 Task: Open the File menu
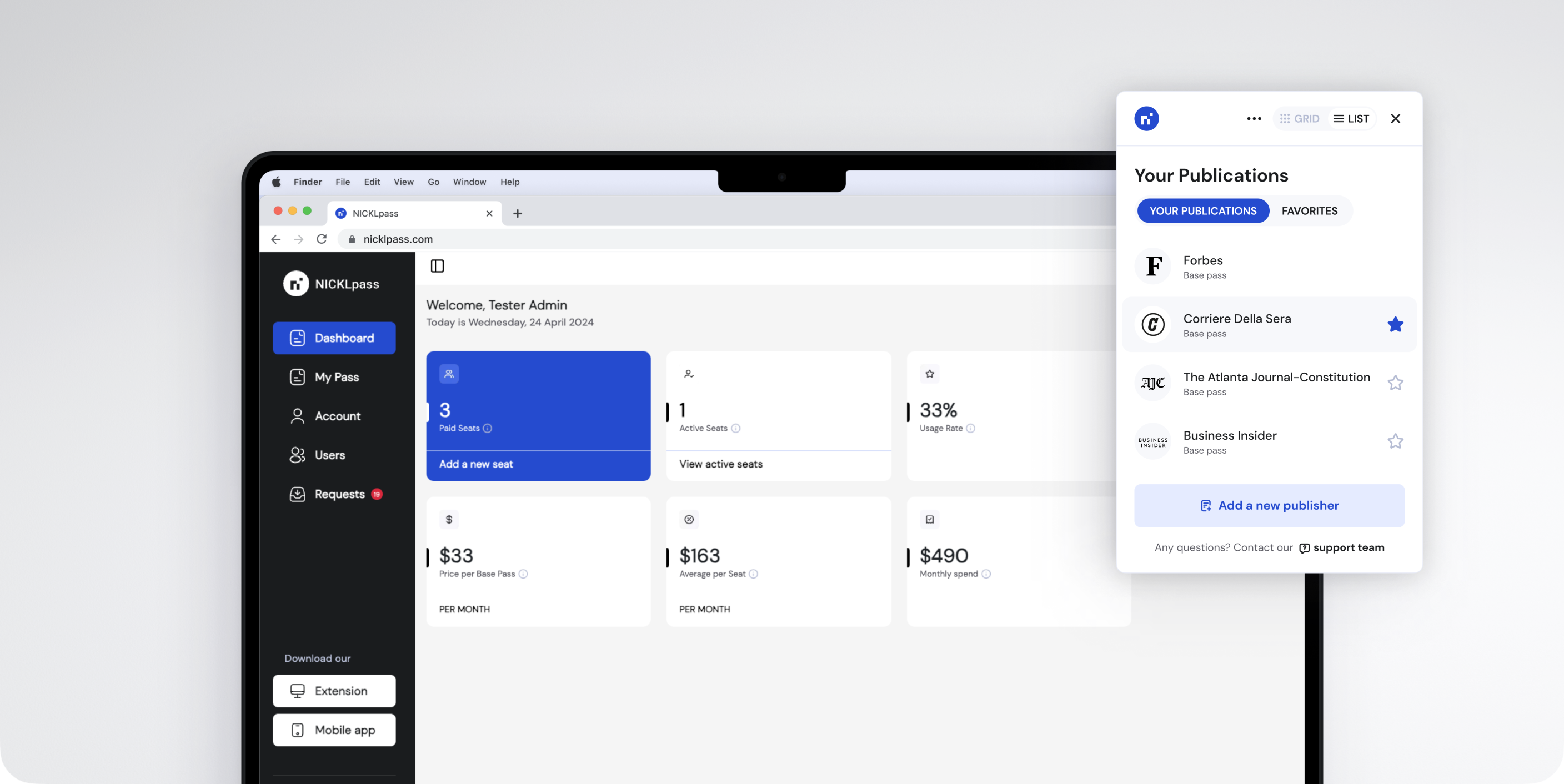tap(343, 182)
